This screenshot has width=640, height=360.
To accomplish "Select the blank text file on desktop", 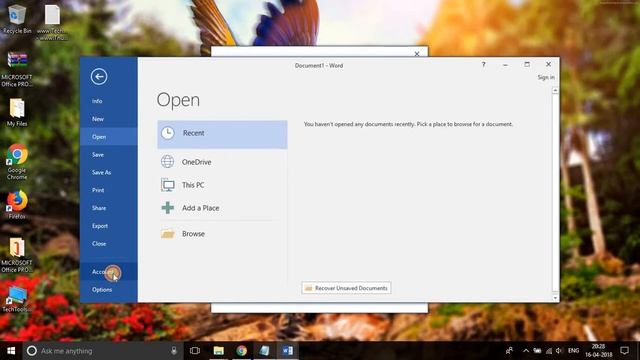I will (x=52, y=21).
